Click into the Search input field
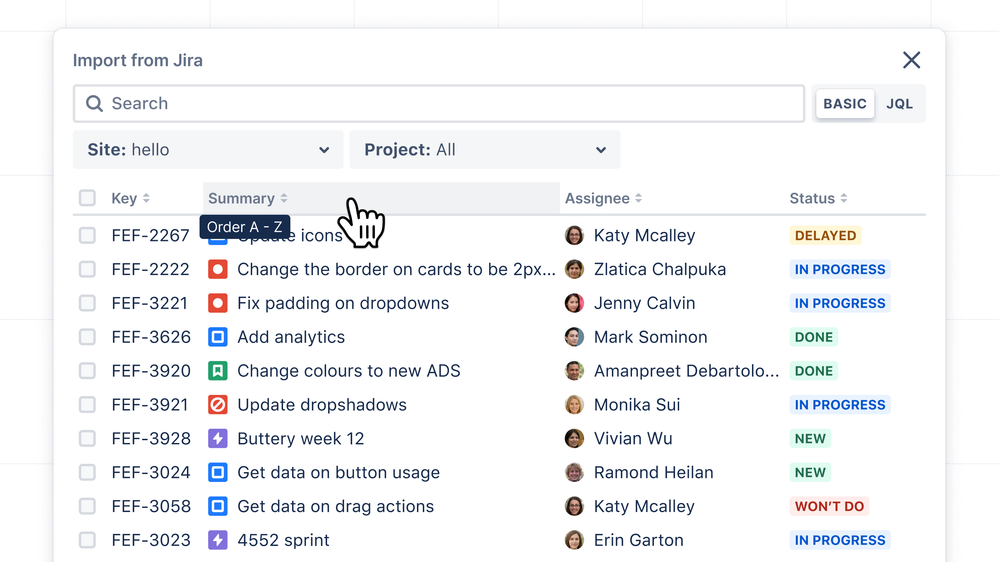Image resolution: width=999 pixels, height=562 pixels. (438, 103)
